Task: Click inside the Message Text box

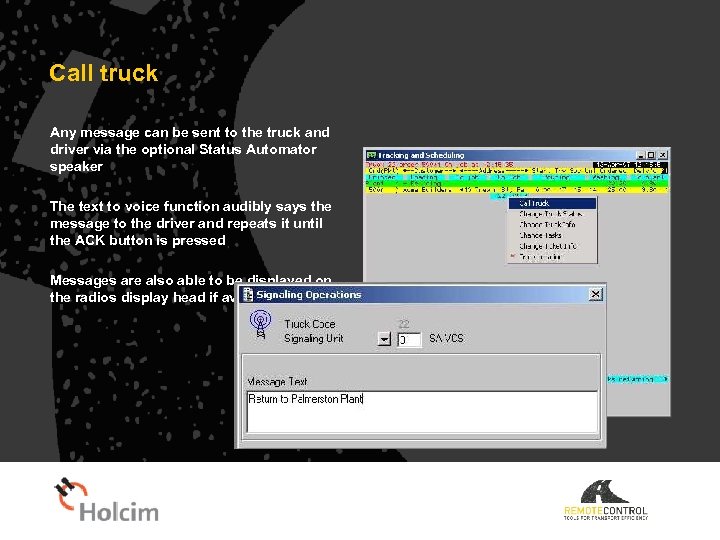Action: (x=422, y=411)
